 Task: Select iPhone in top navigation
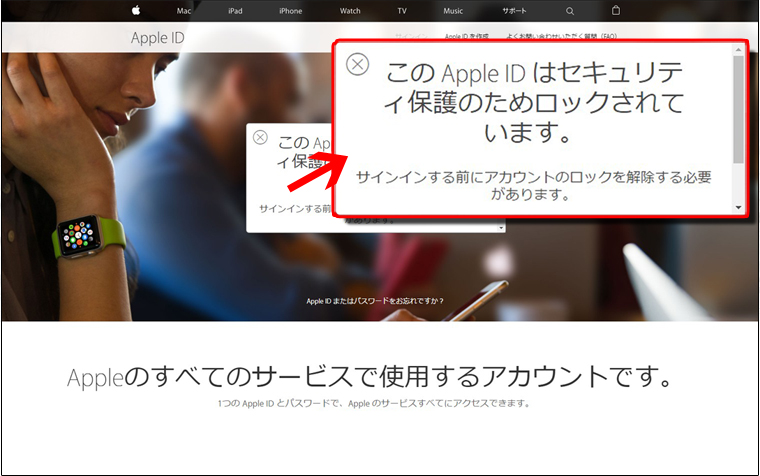point(290,11)
